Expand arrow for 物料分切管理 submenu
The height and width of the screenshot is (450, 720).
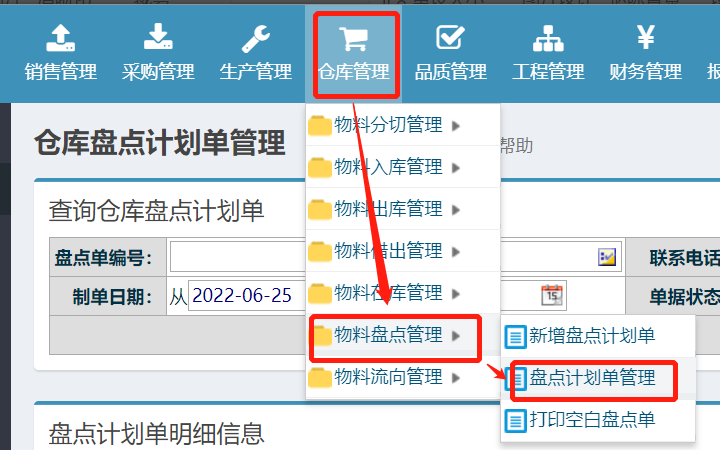tap(456, 126)
